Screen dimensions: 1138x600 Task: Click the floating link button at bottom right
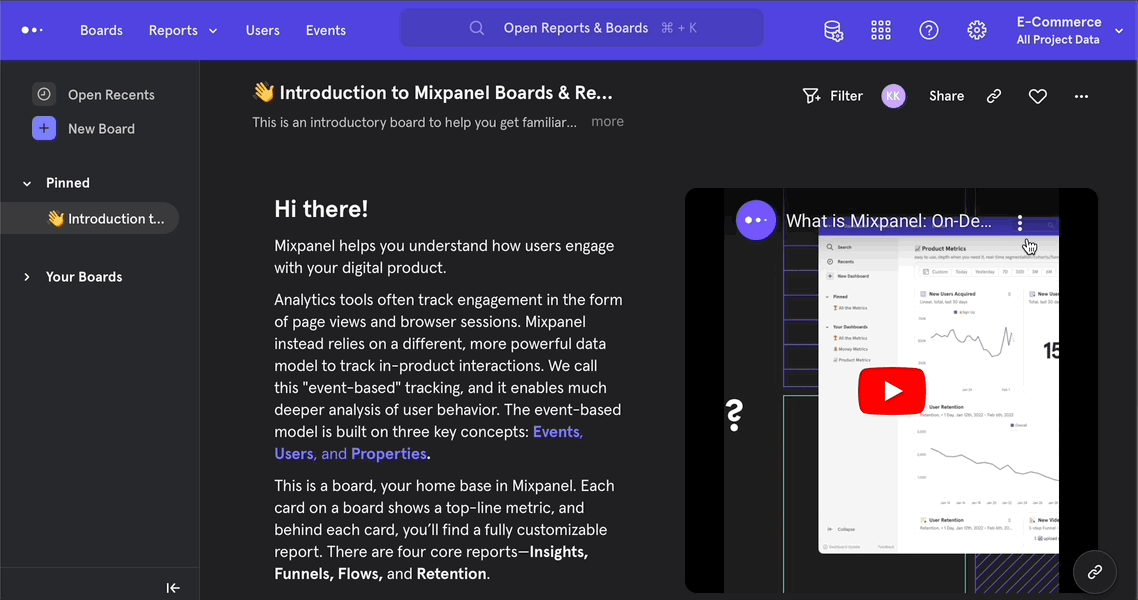(x=1094, y=572)
